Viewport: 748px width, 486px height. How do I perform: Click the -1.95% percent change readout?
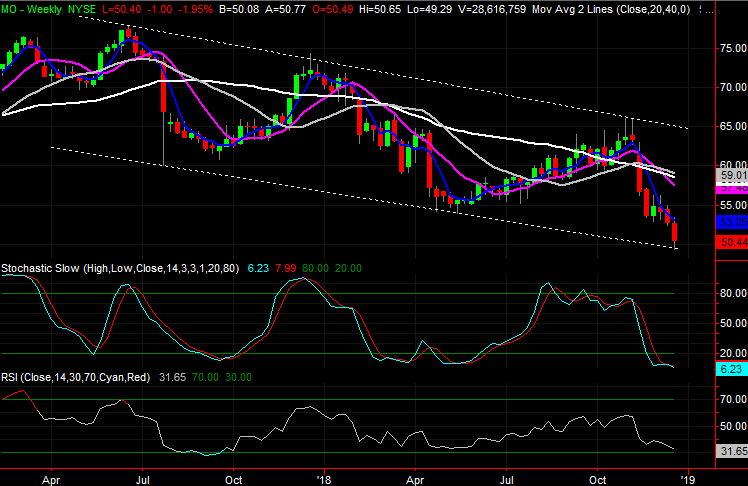200,9
